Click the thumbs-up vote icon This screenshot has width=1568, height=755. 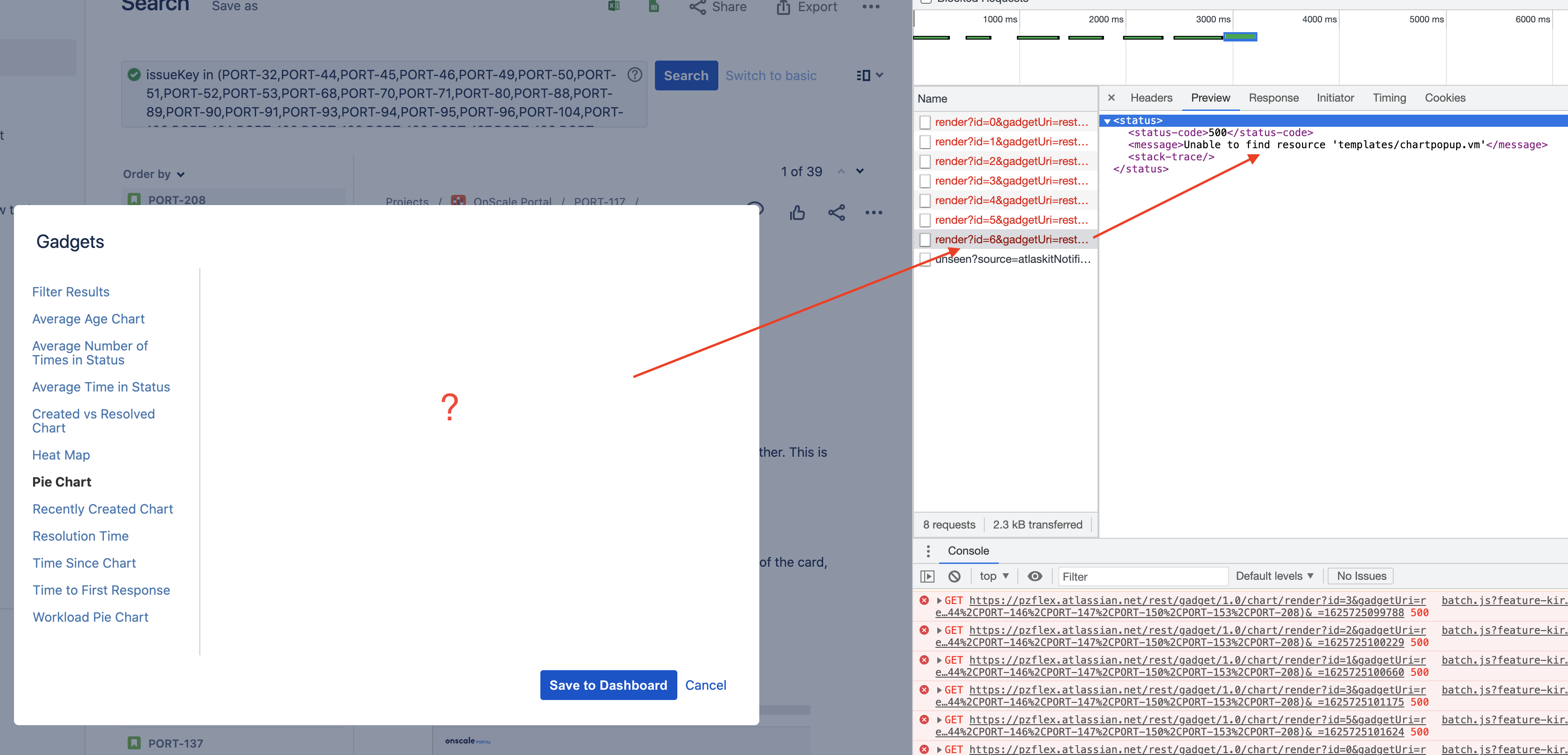tap(798, 213)
